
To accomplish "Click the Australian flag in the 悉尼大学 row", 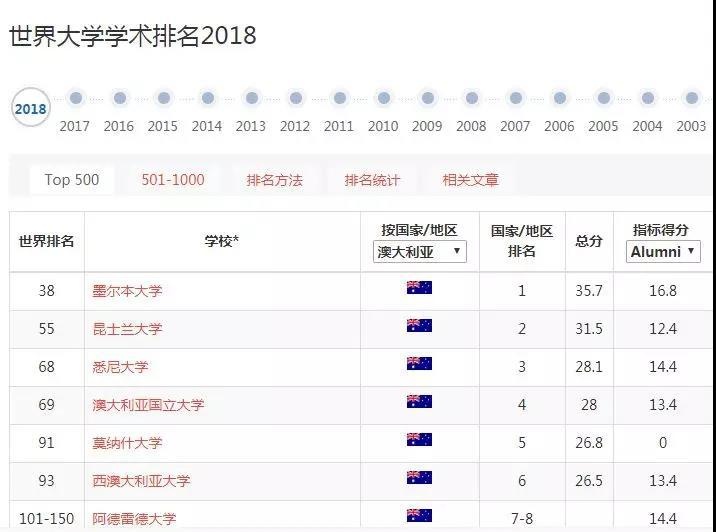I will coord(419,363).
